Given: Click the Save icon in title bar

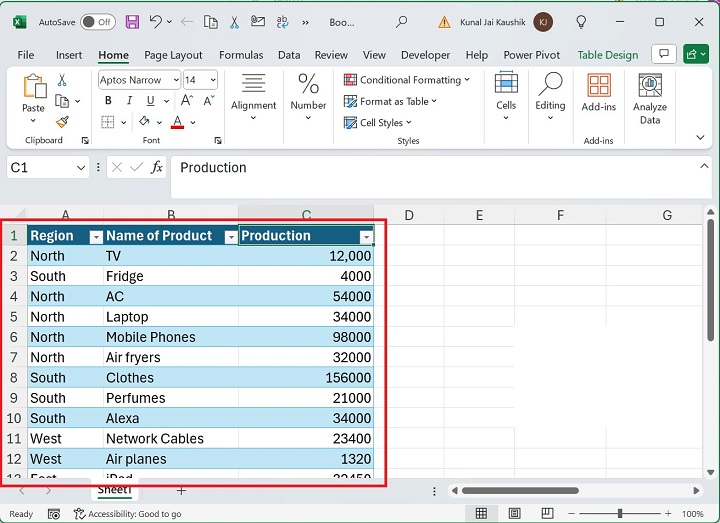Looking at the screenshot, I should [132, 22].
